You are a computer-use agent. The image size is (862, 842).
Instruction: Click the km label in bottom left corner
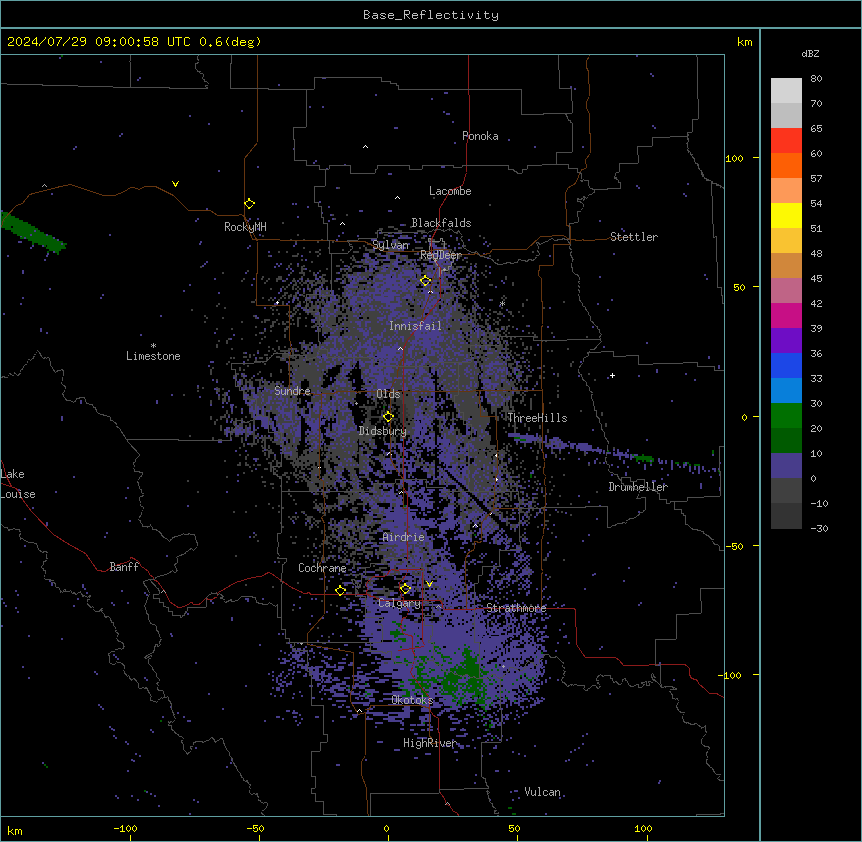click(15, 831)
